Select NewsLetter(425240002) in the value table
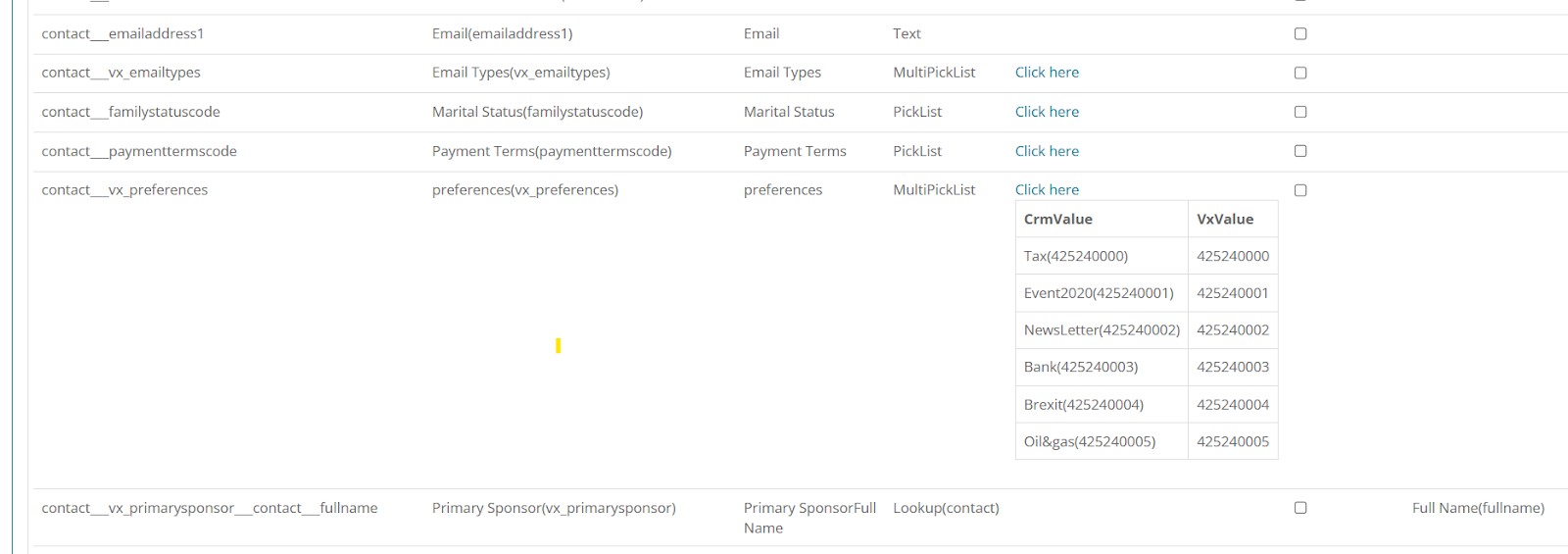This screenshot has width=1568, height=554. pos(1102,330)
